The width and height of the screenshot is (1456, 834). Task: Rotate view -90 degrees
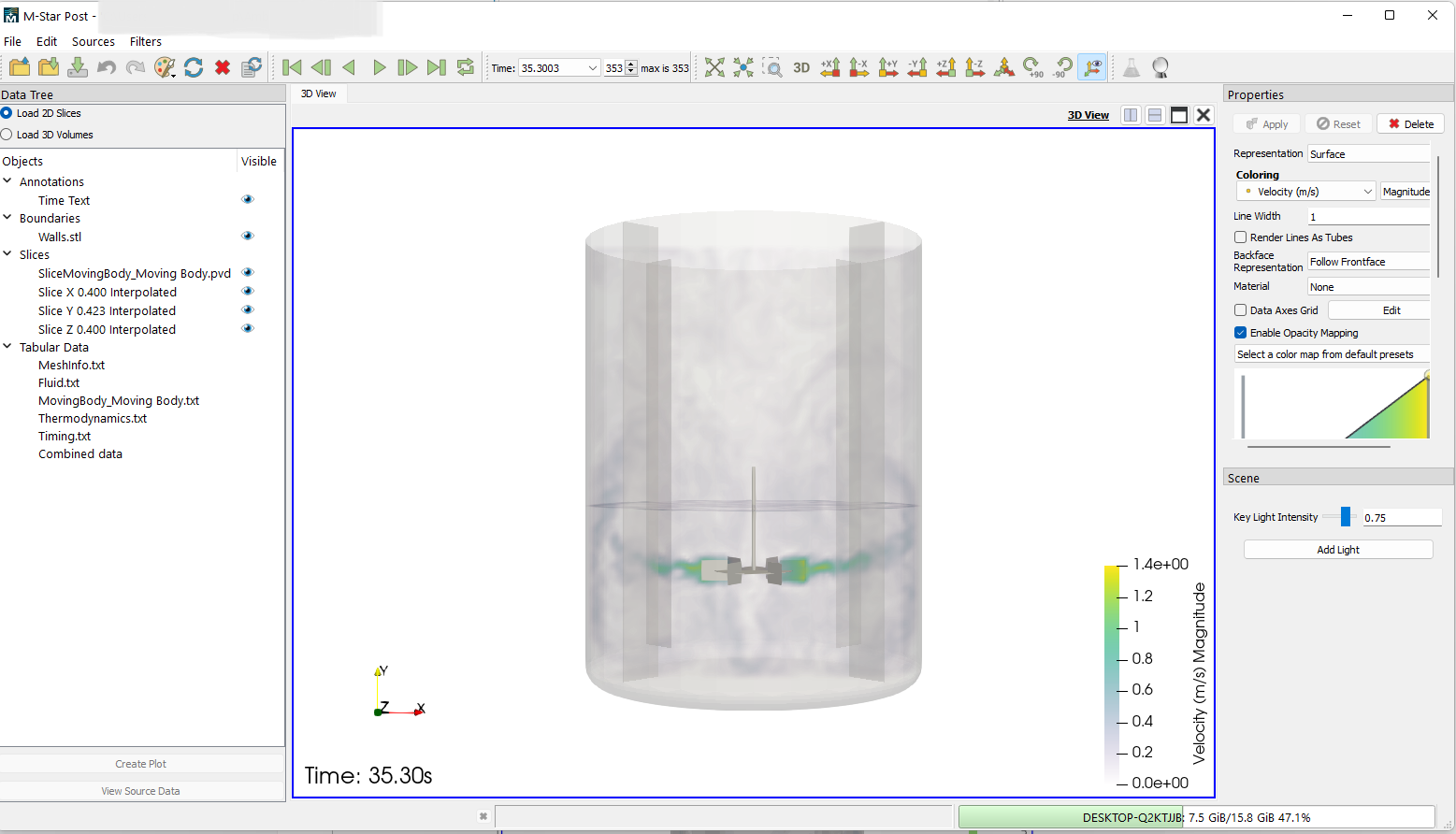(1062, 67)
